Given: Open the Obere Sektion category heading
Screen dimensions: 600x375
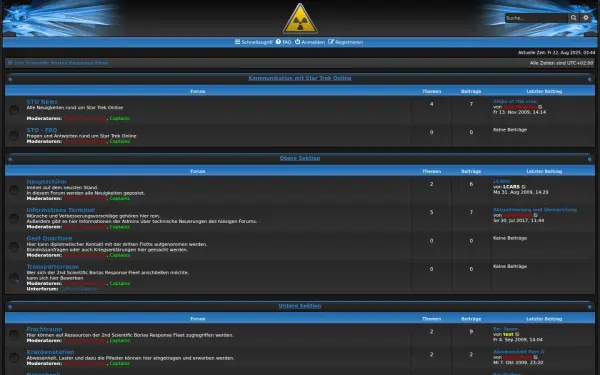Looking at the screenshot, I should [x=300, y=158].
